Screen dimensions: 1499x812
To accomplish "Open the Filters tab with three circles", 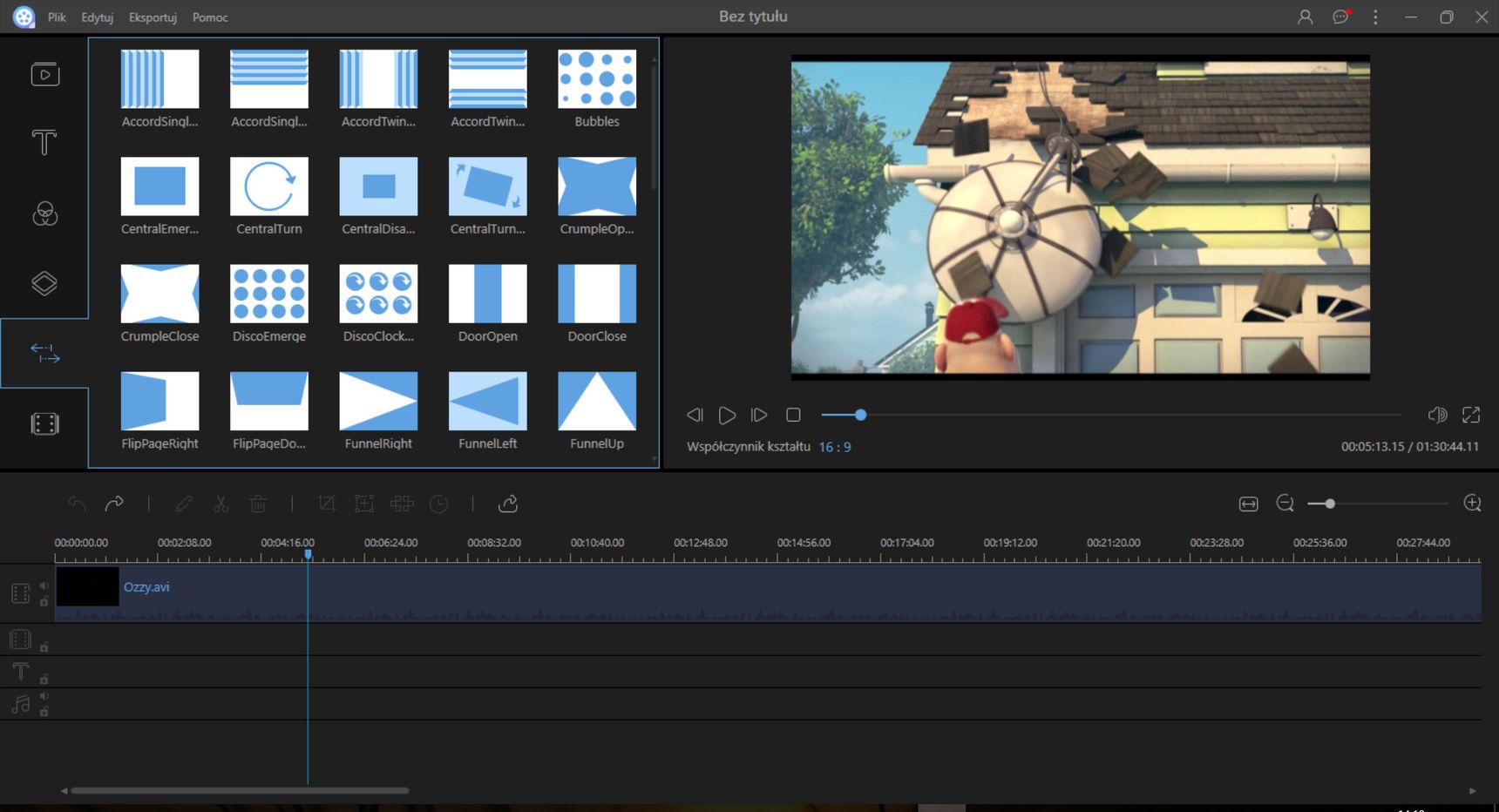I will tap(44, 213).
